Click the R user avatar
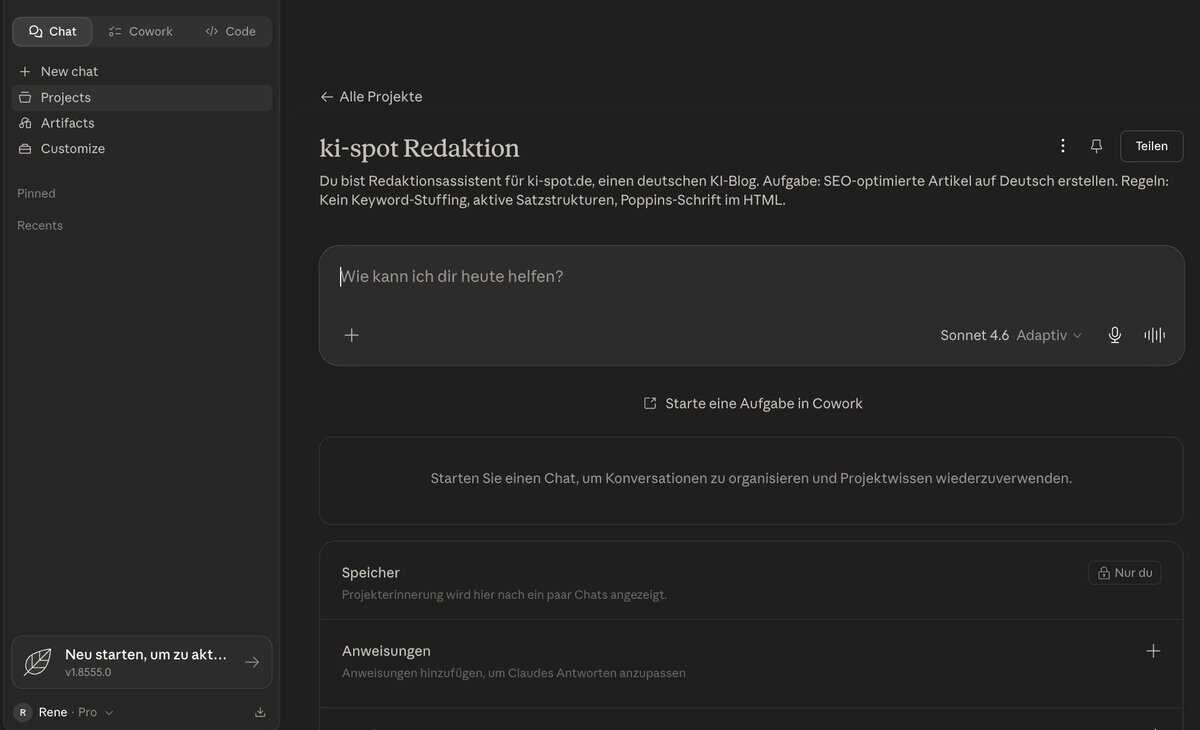Image resolution: width=1200 pixels, height=730 pixels. coord(23,712)
